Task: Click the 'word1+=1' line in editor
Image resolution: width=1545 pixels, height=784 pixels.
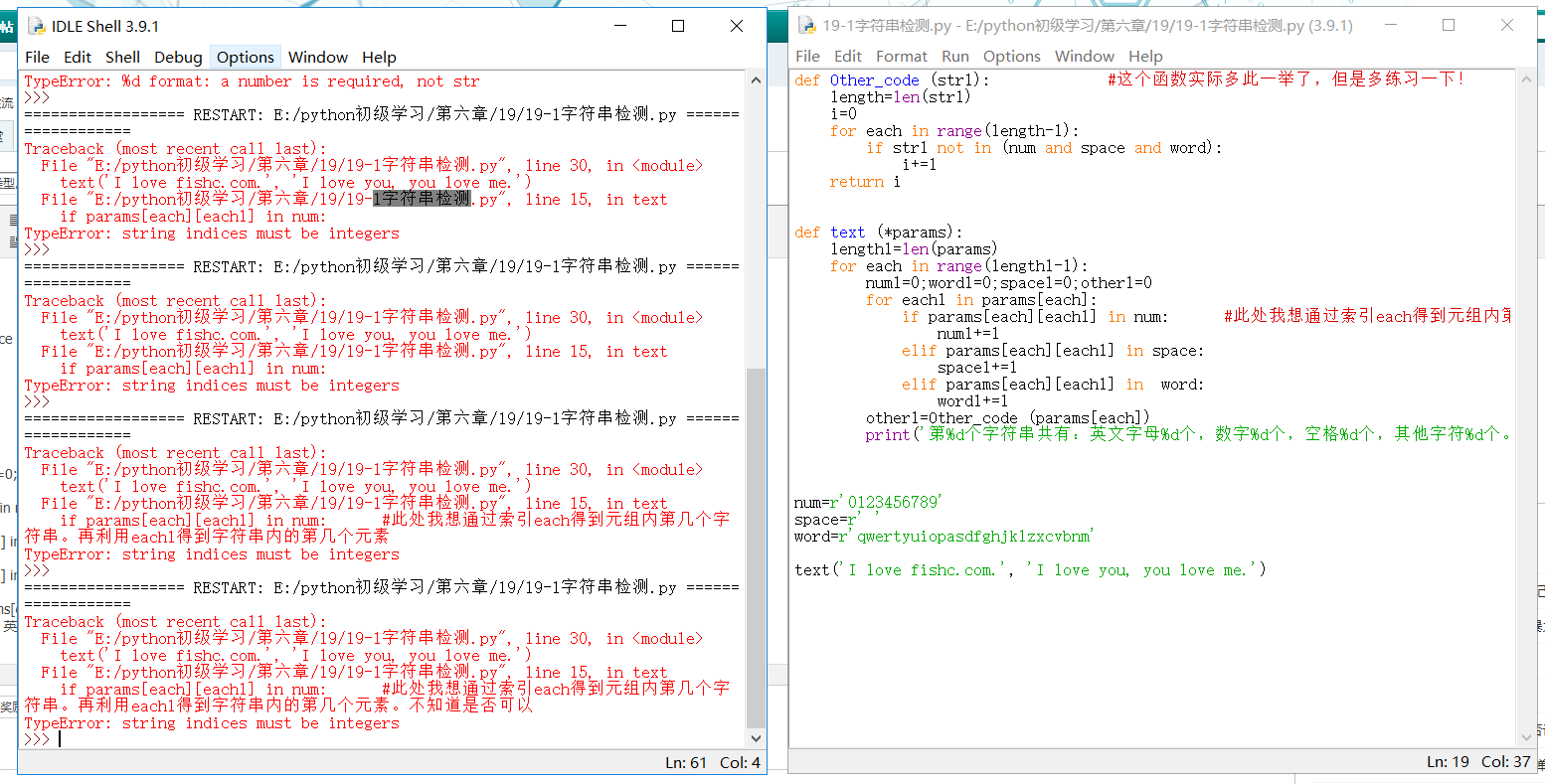Action: click(972, 400)
